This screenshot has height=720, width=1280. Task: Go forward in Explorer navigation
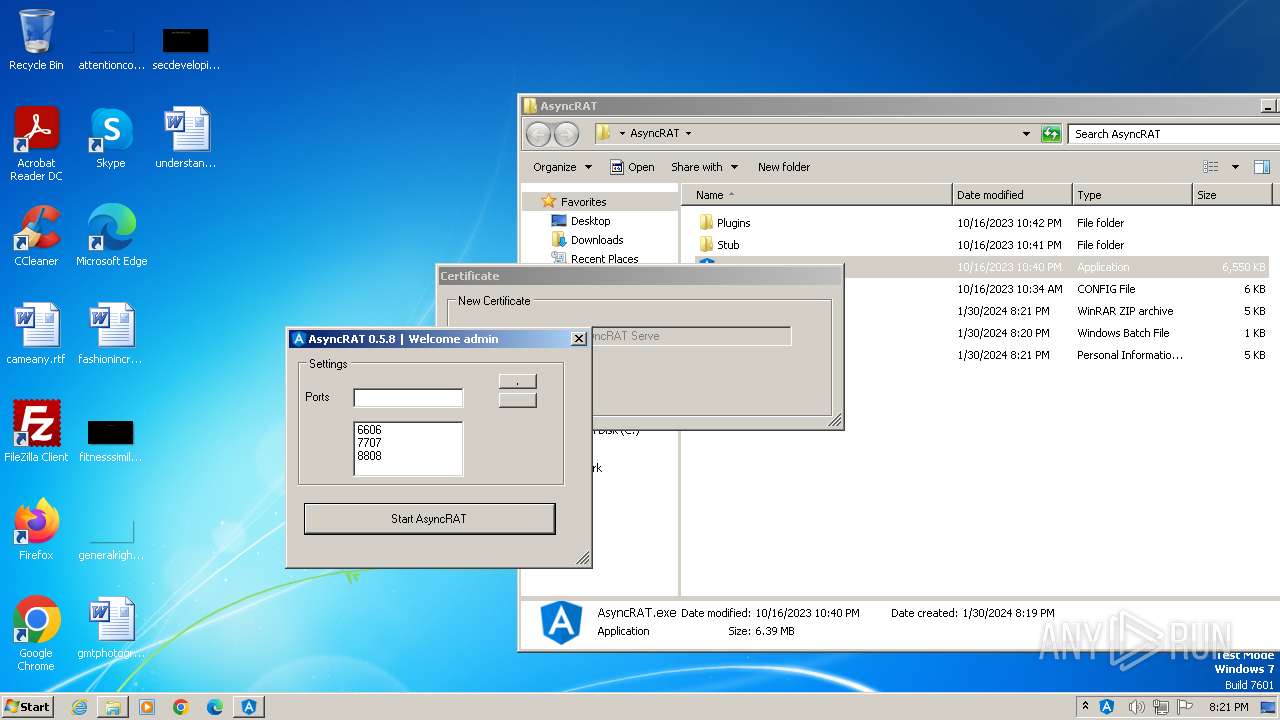[x=566, y=134]
